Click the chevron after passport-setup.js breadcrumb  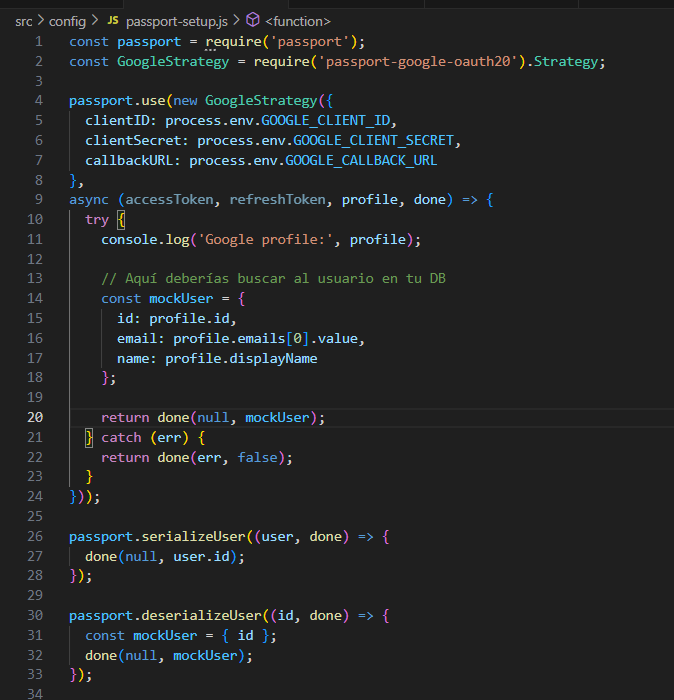pyautogui.click(x=237, y=21)
